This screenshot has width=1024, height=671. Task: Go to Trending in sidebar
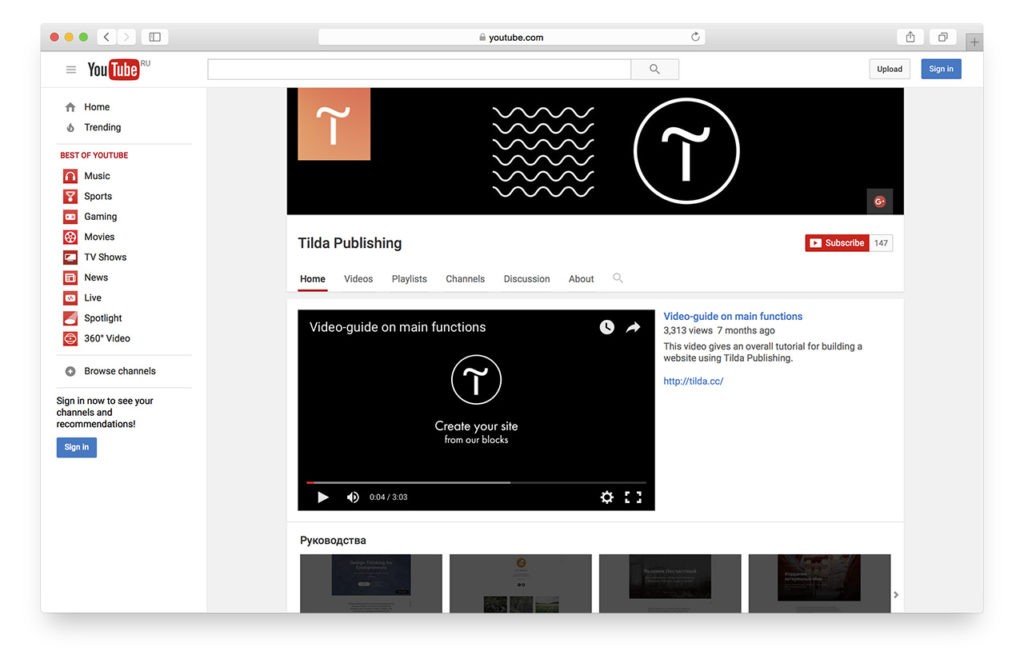click(x=103, y=127)
